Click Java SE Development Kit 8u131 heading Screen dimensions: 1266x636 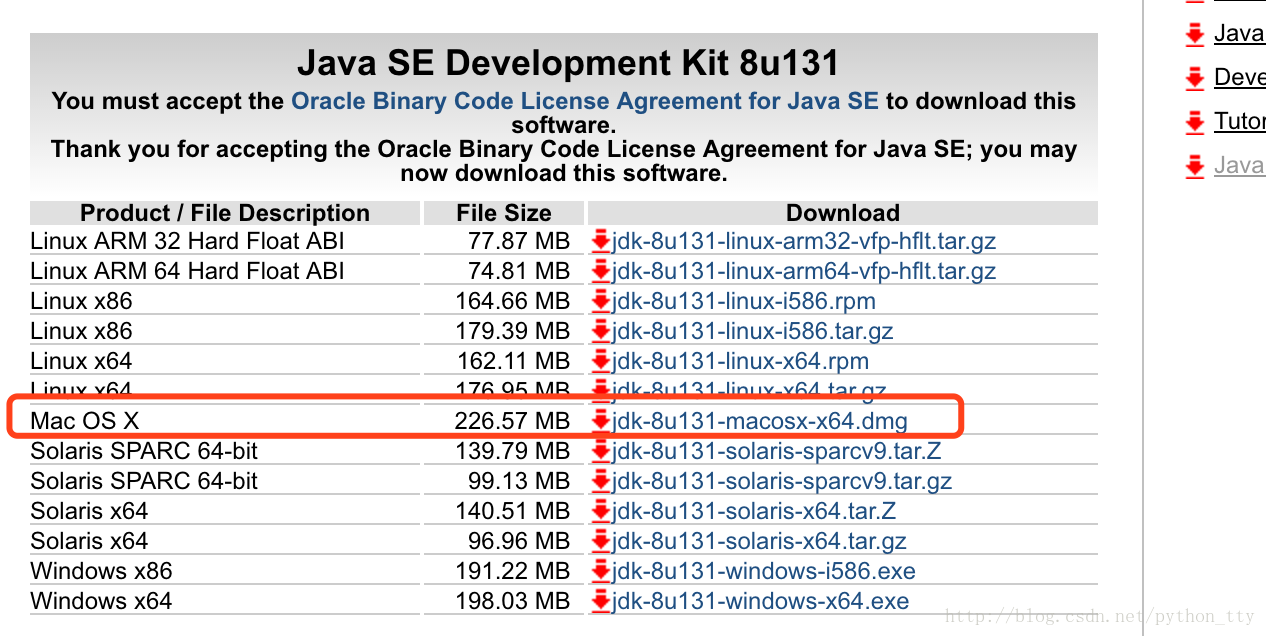568,64
